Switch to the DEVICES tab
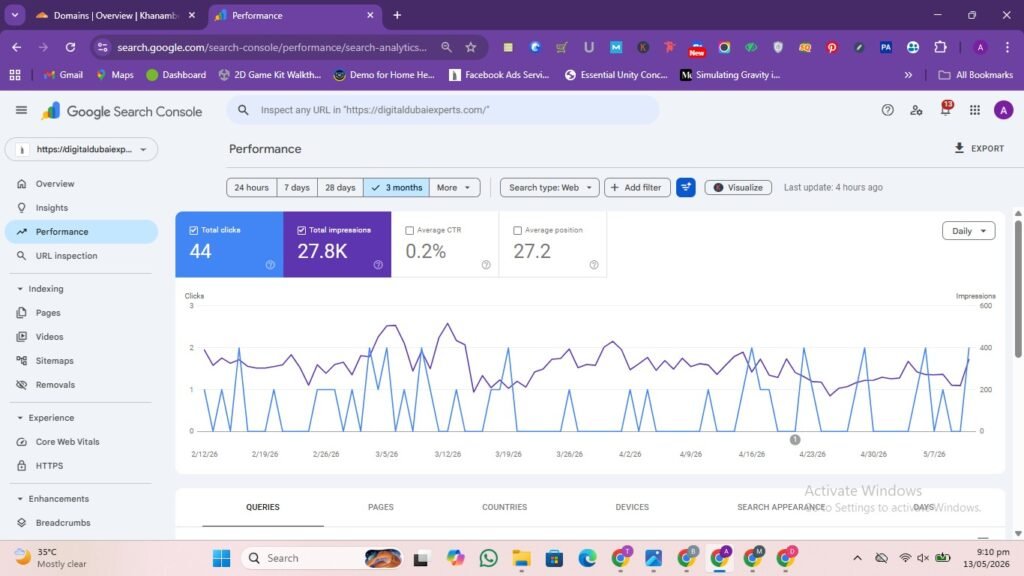1024x576 pixels. [x=632, y=507]
